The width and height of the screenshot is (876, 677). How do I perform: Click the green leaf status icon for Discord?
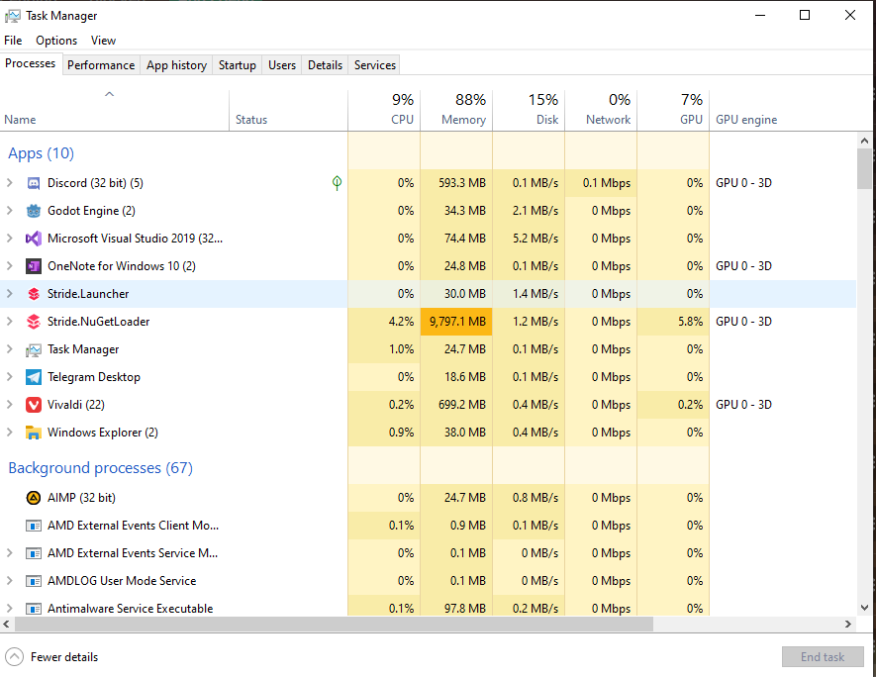pyautogui.click(x=337, y=183)
